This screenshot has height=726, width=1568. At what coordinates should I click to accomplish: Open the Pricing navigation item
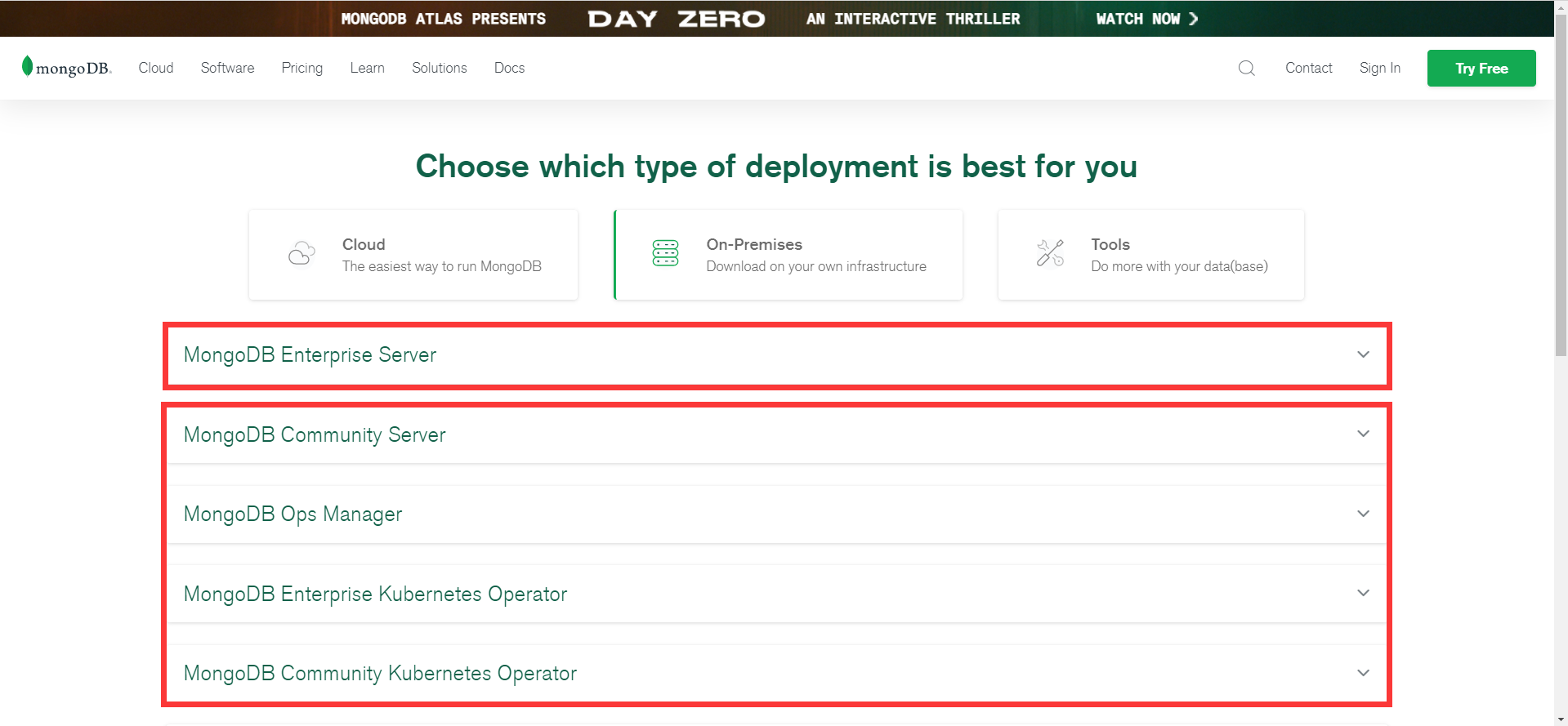302,68
